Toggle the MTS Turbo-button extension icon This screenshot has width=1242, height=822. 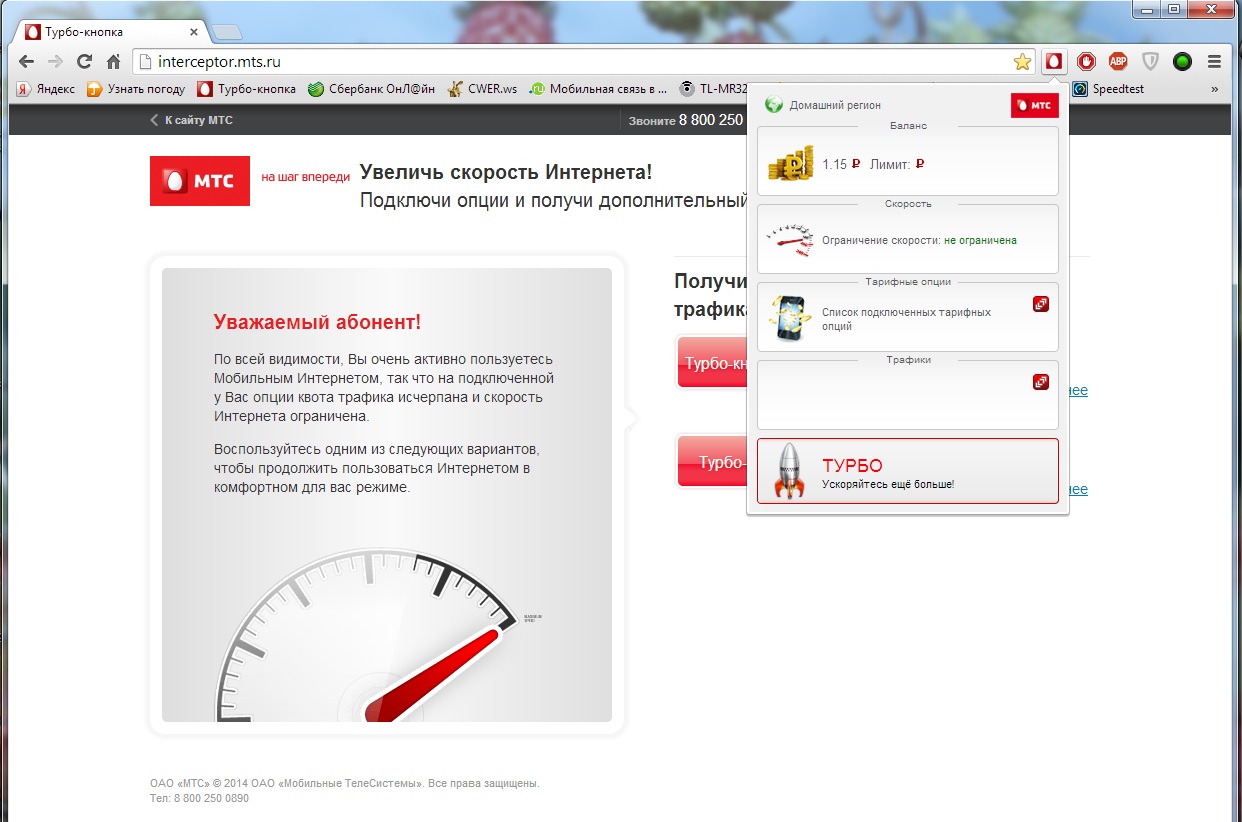[x=1052, y=62]
